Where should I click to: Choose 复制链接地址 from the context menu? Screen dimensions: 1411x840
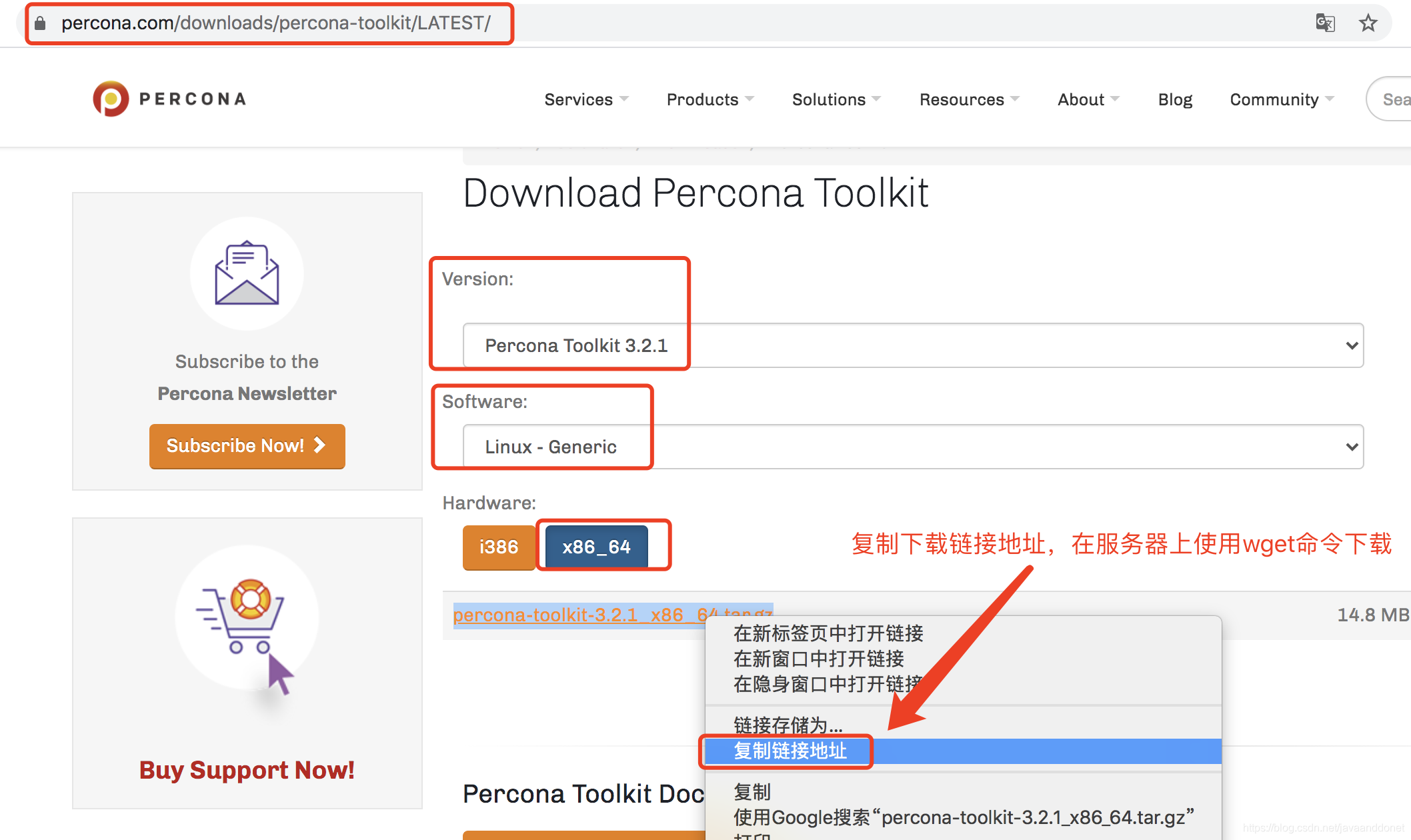tap(790, 751)
